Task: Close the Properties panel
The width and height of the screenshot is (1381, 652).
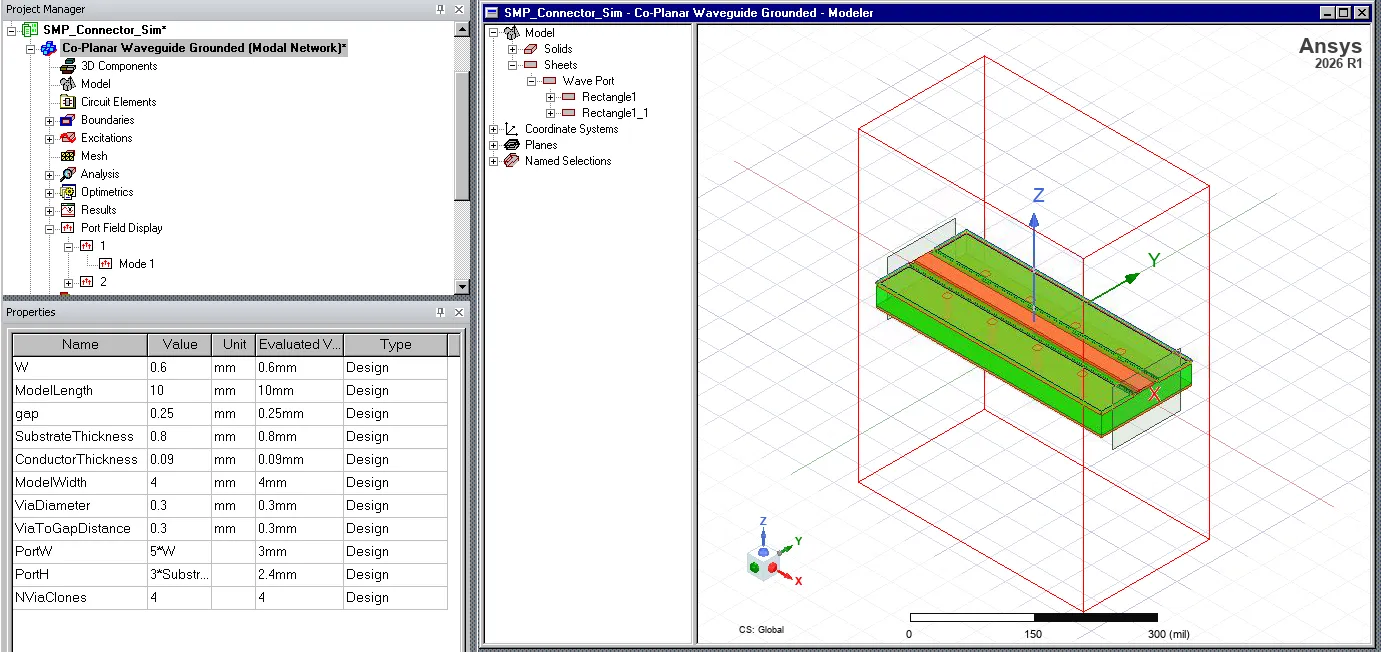Action: (x=460, y=313)
